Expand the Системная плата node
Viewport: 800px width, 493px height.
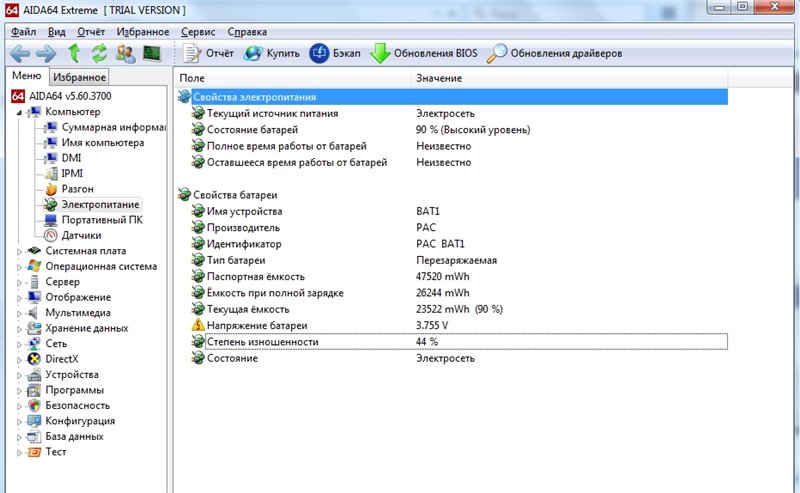pos(19,251)
